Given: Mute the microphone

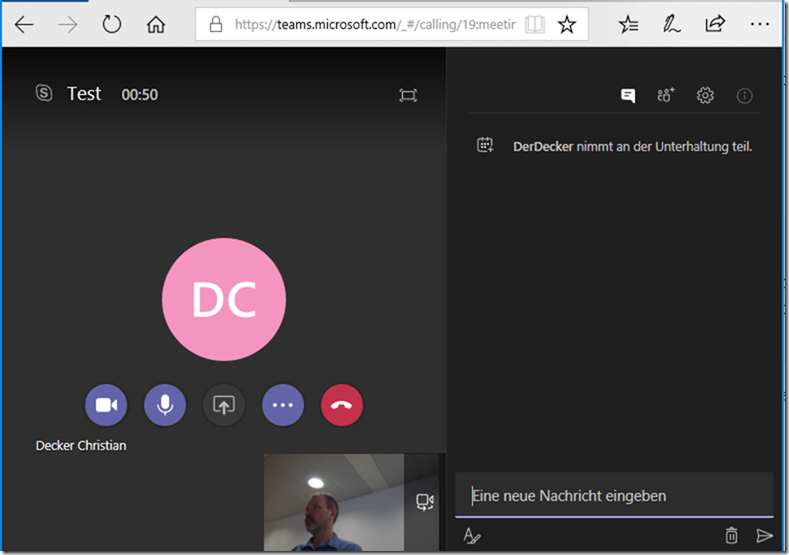Looking at the screenshot, I should point(165,405).
